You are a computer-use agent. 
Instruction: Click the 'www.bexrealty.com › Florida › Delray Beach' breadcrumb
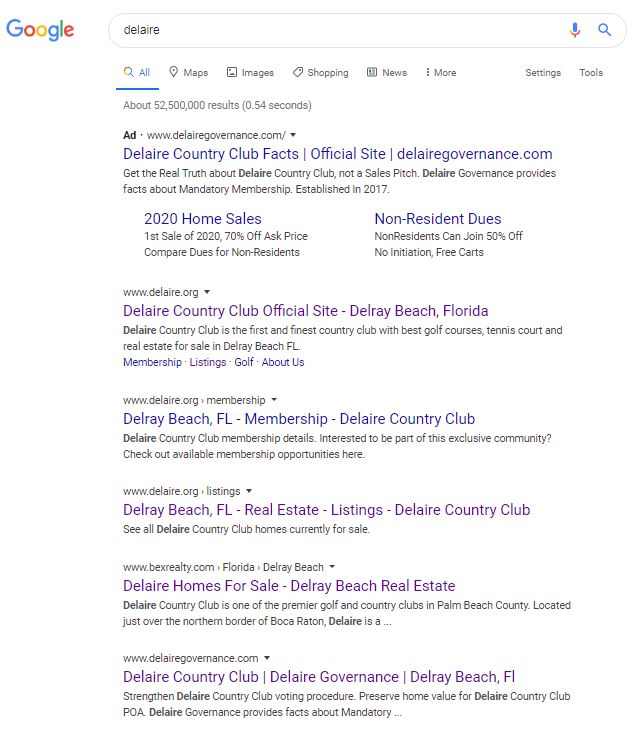click(x=223, y=567)
